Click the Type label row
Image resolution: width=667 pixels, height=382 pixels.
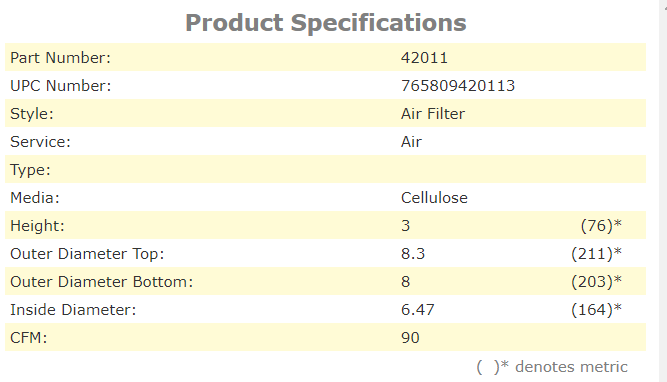[x=325, y=170]
